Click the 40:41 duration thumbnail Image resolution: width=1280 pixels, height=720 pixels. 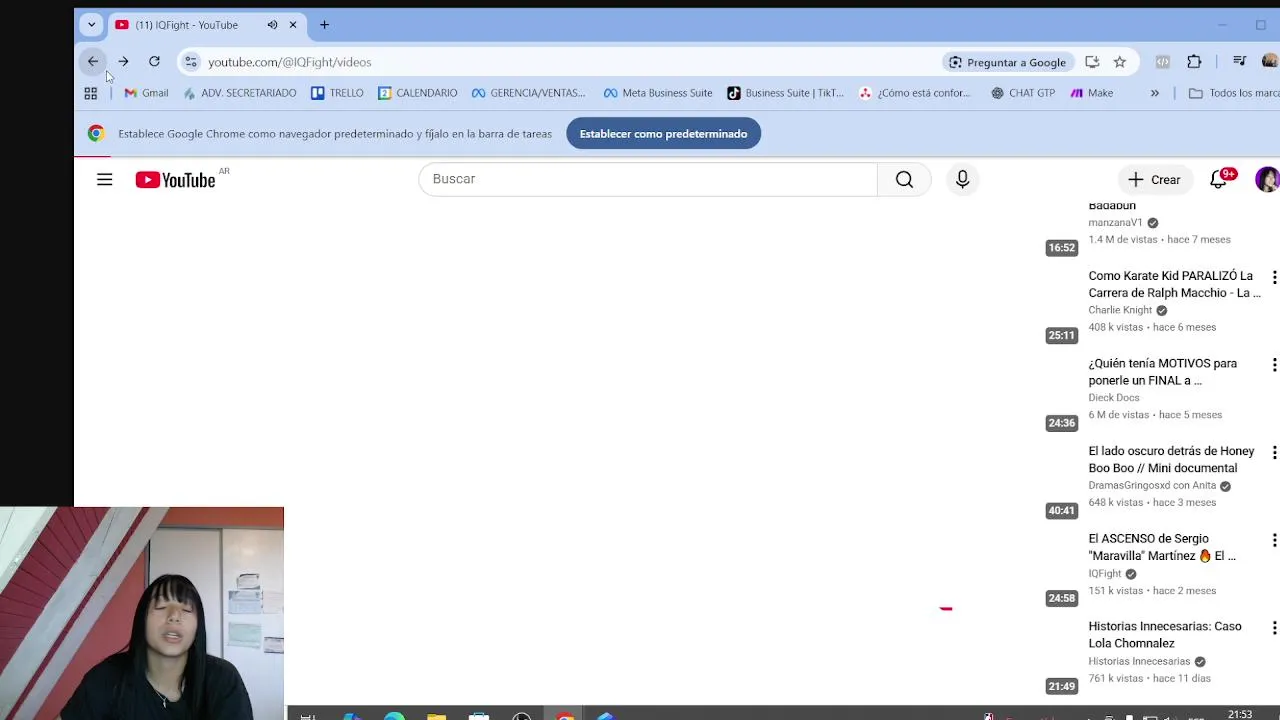click(1062, 511)
